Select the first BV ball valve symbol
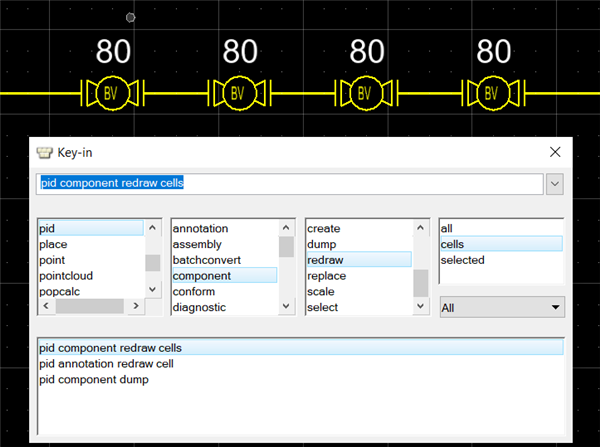600x447 pixels. pos(112,93)
